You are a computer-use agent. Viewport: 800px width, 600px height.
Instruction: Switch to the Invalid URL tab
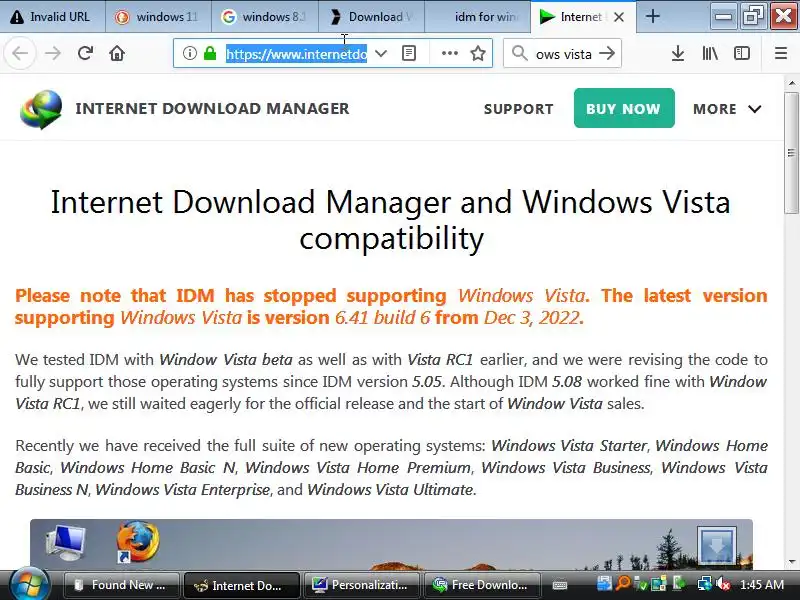53,17
